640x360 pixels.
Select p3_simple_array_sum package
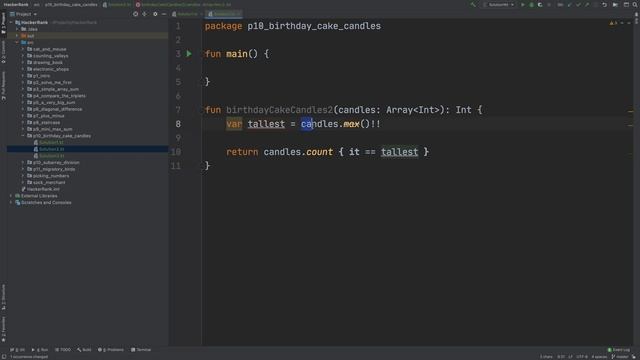(56, 89)
